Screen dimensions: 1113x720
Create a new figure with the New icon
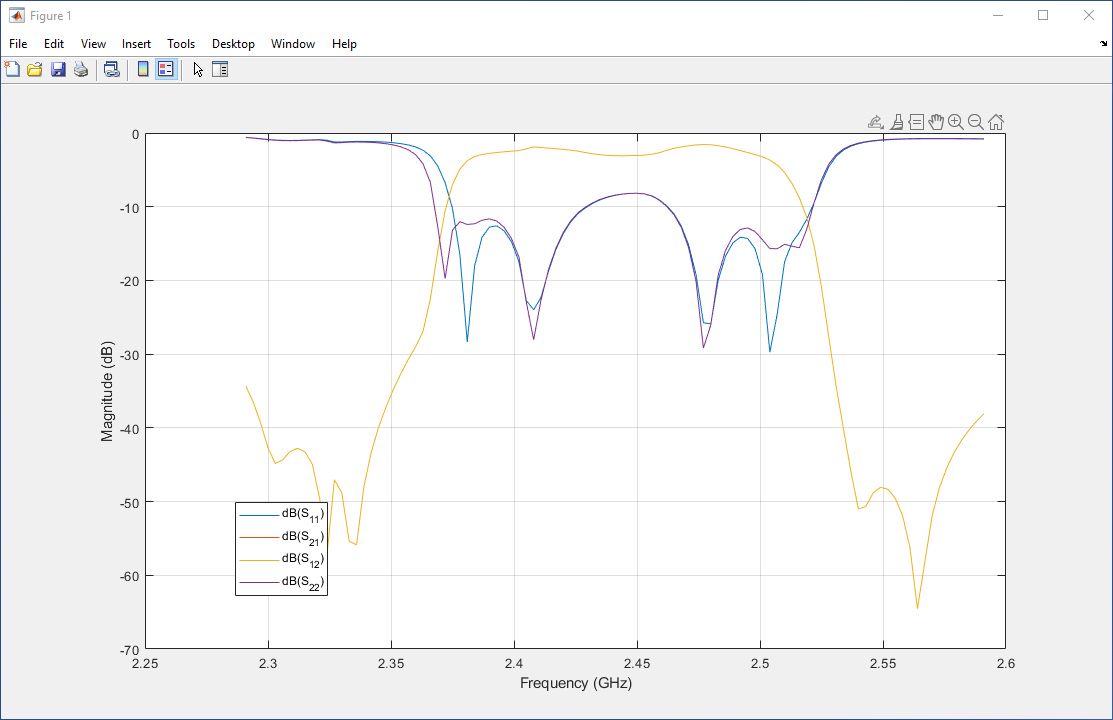coord(11,68)
